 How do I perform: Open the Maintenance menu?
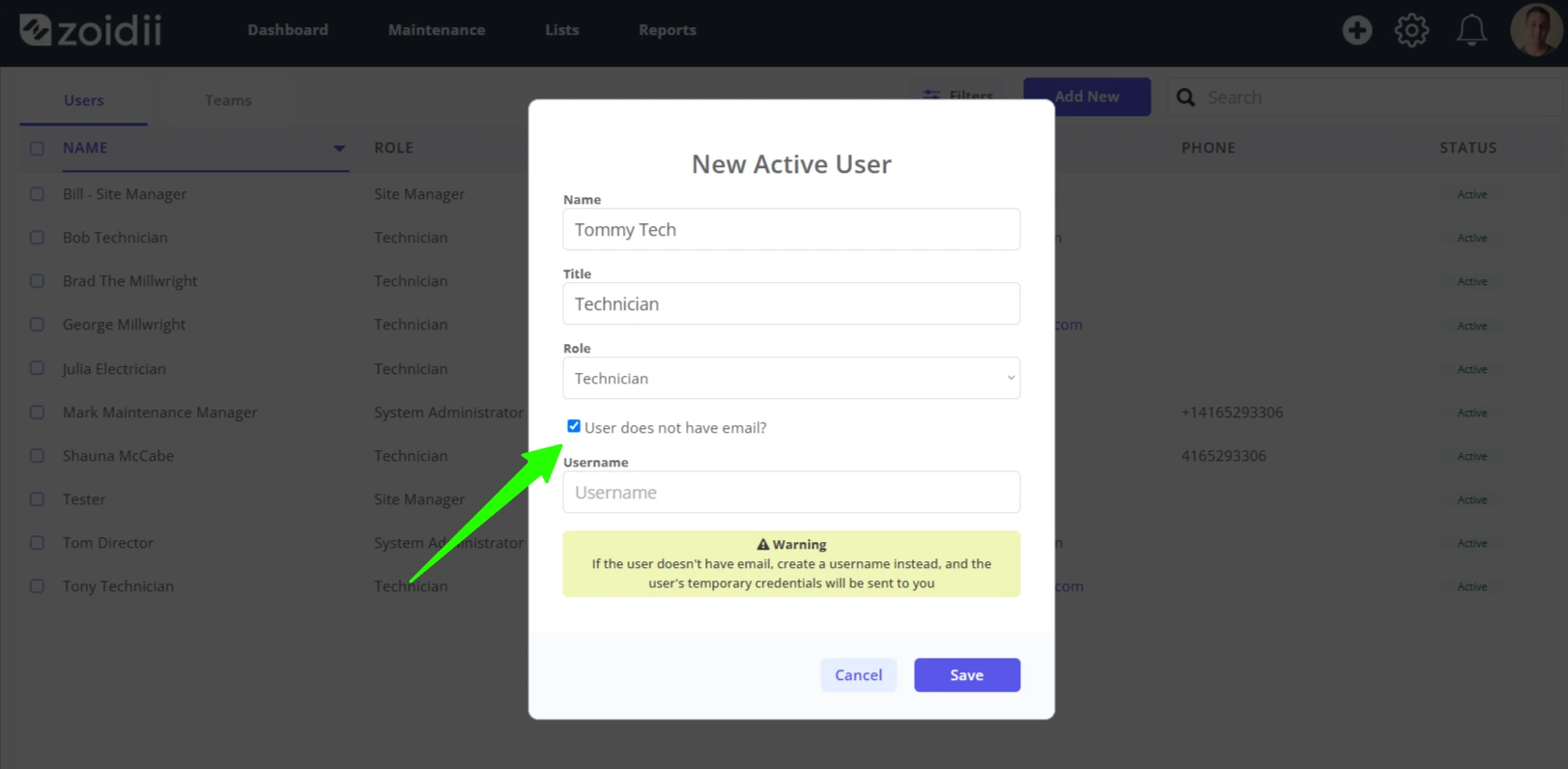pyautogui.click(x=437, y=30)
